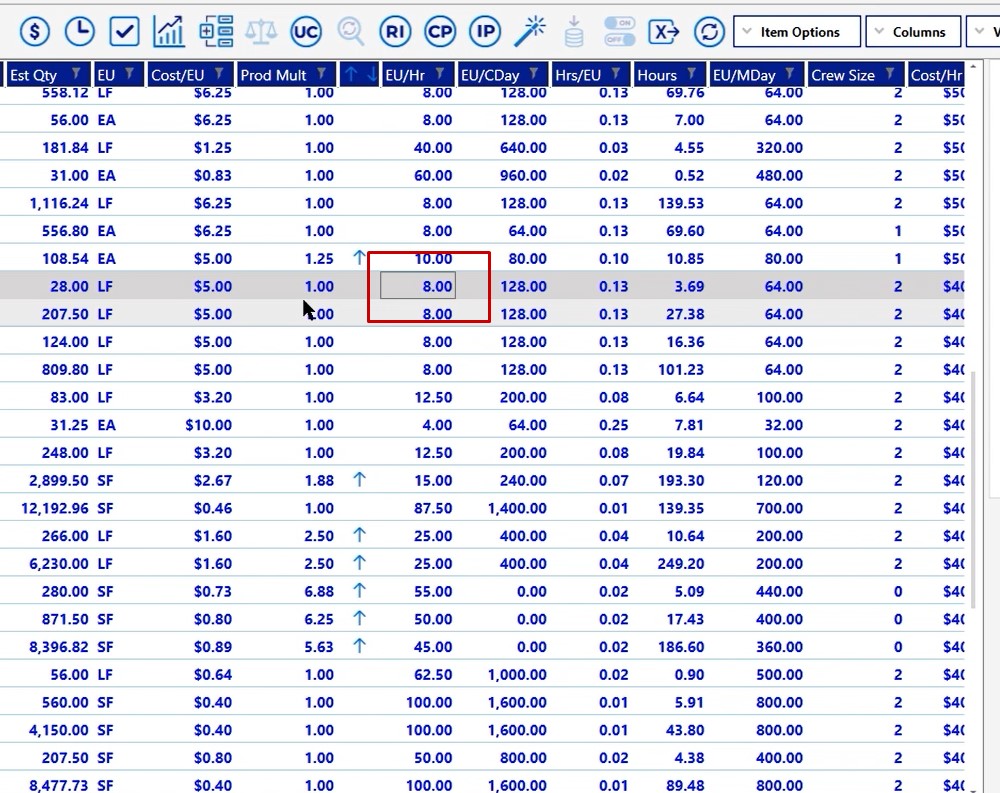
Task: Click the magic wand tool icon
Action: [x=530, y=32]
